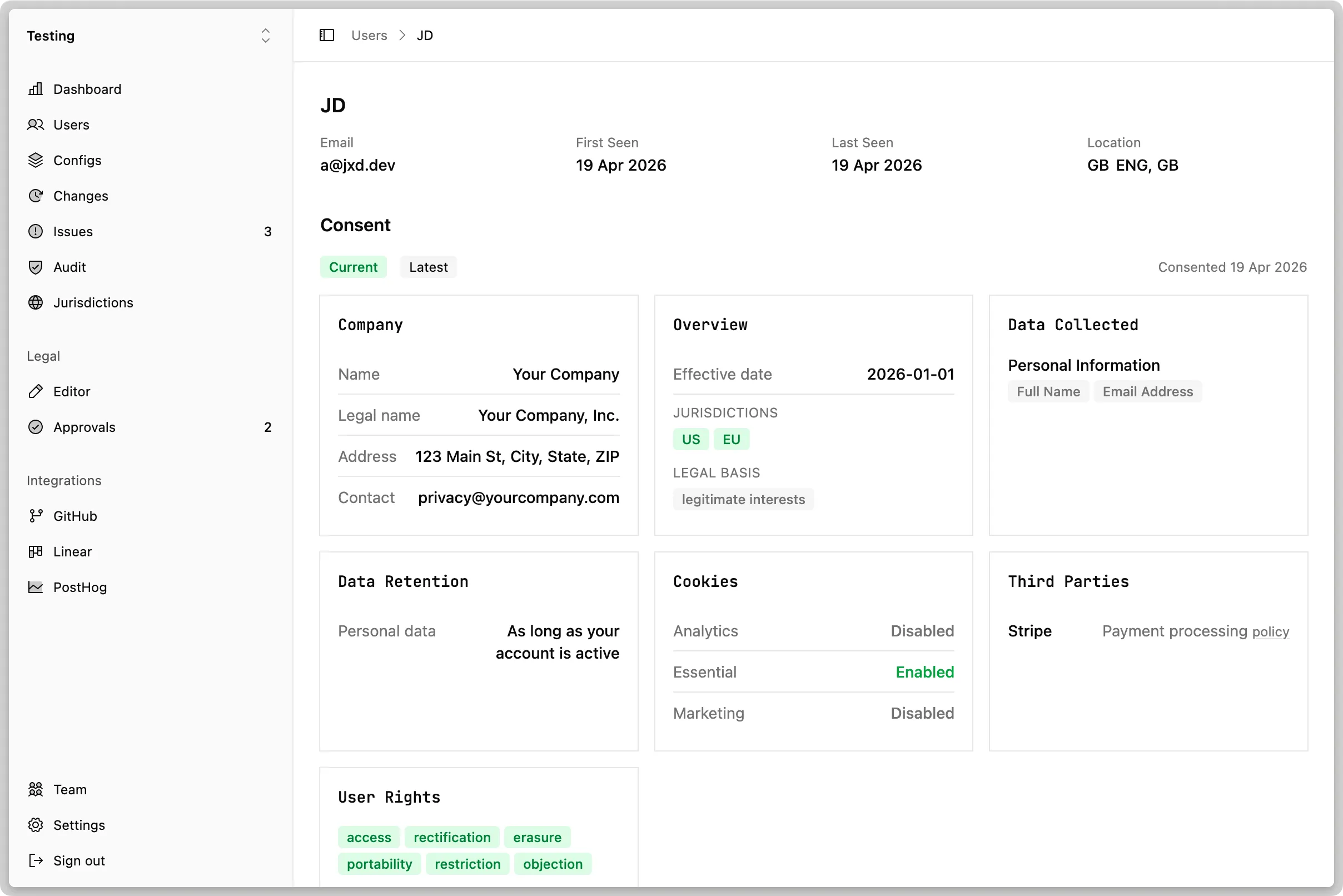Open the Dashboard from the sidebar
Screen dimensions: 1343x896
(87, 89)
